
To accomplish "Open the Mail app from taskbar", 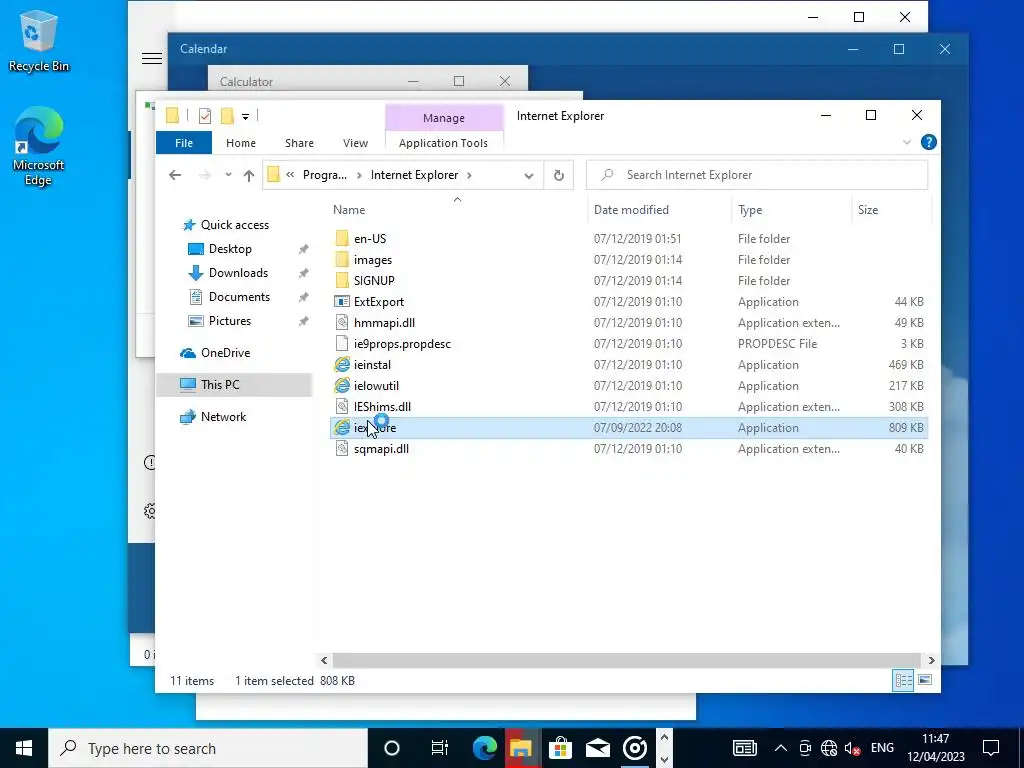I will click(x=598, y=748).
